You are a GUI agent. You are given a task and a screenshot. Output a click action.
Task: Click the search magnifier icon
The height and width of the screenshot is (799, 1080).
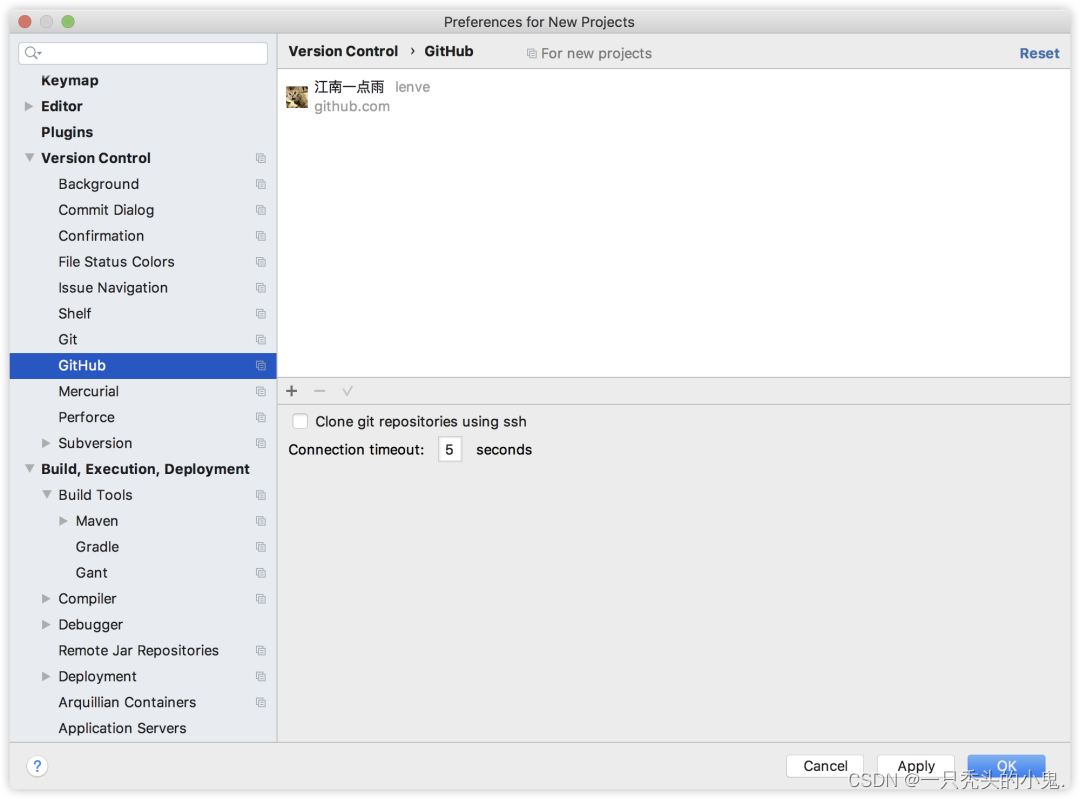point(32,52)
